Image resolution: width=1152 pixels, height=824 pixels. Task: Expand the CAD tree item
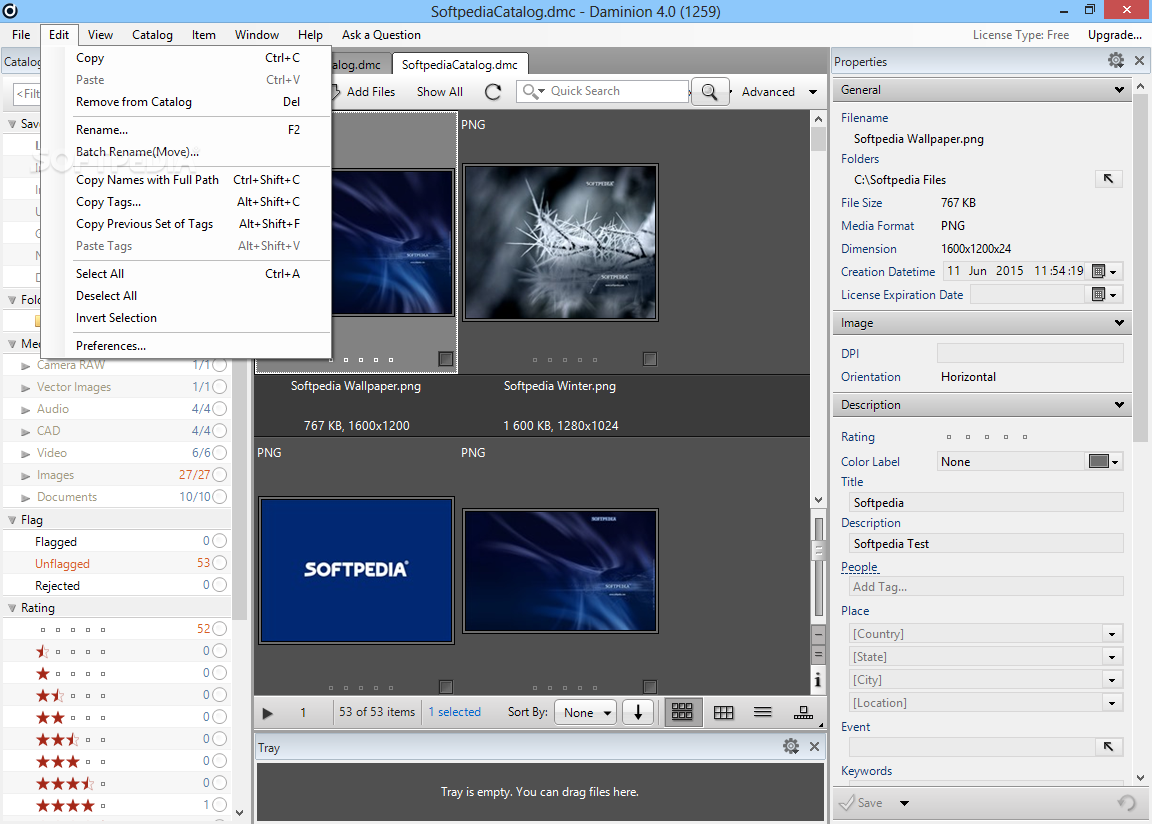pyautogui.click(x=26, y=431)
